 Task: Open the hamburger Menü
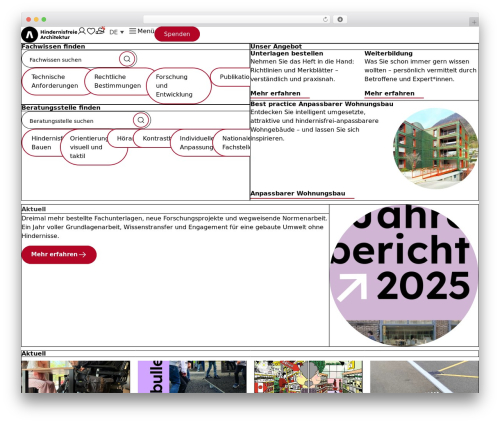click(141, 31)
